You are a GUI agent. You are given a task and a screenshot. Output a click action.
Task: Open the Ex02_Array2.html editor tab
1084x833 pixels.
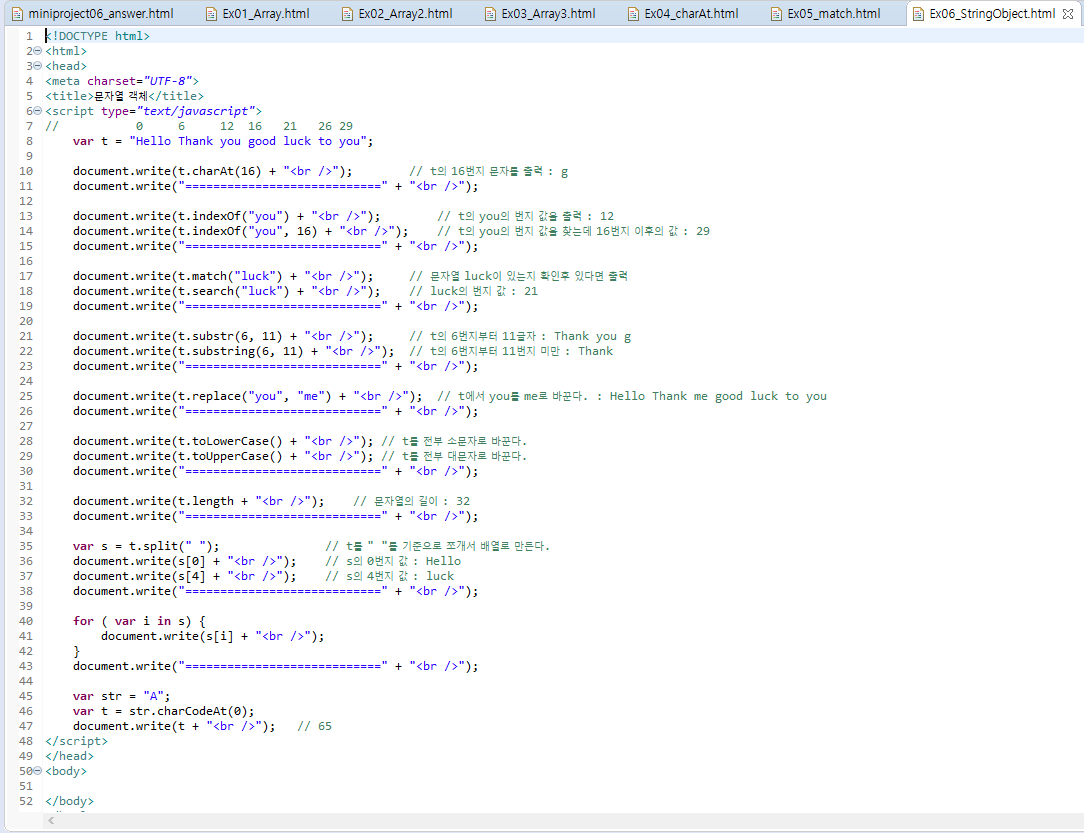[x=398, y=13]
